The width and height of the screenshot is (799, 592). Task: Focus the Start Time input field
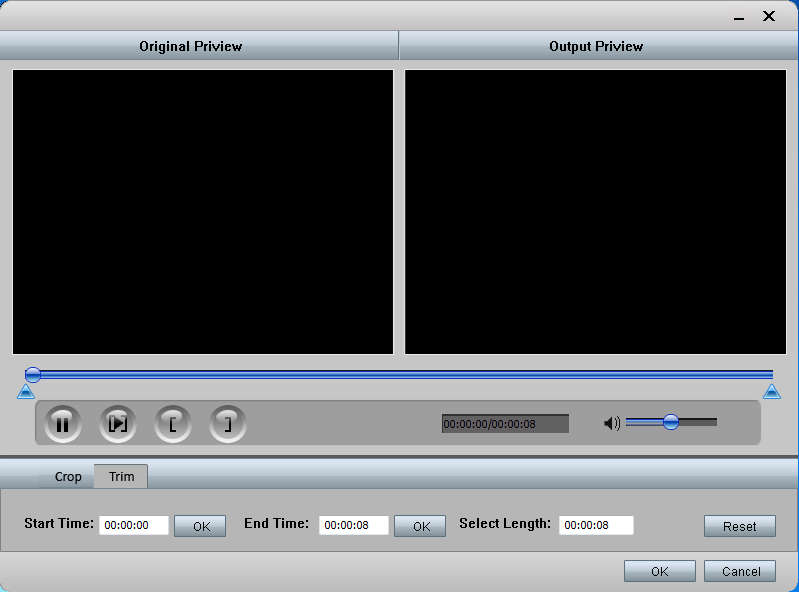134,525
